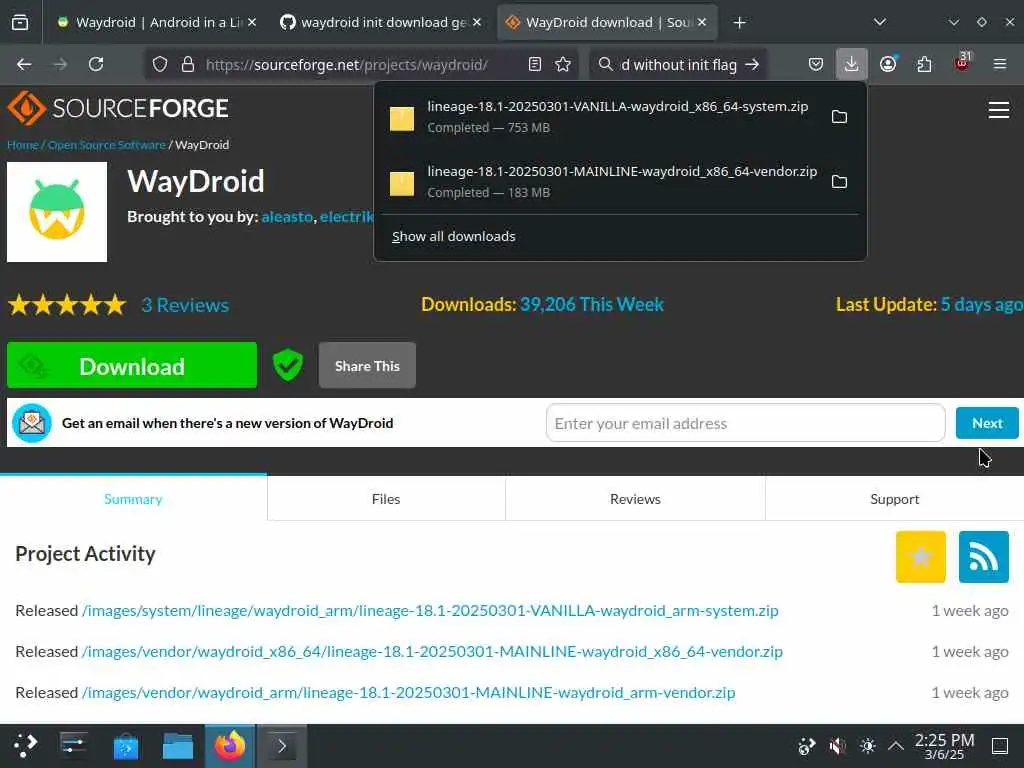Image resolution: width=1024 pixels, height=768 pixels.
Task: Click the SourceForge logo
Action: (x=118, y=108)
